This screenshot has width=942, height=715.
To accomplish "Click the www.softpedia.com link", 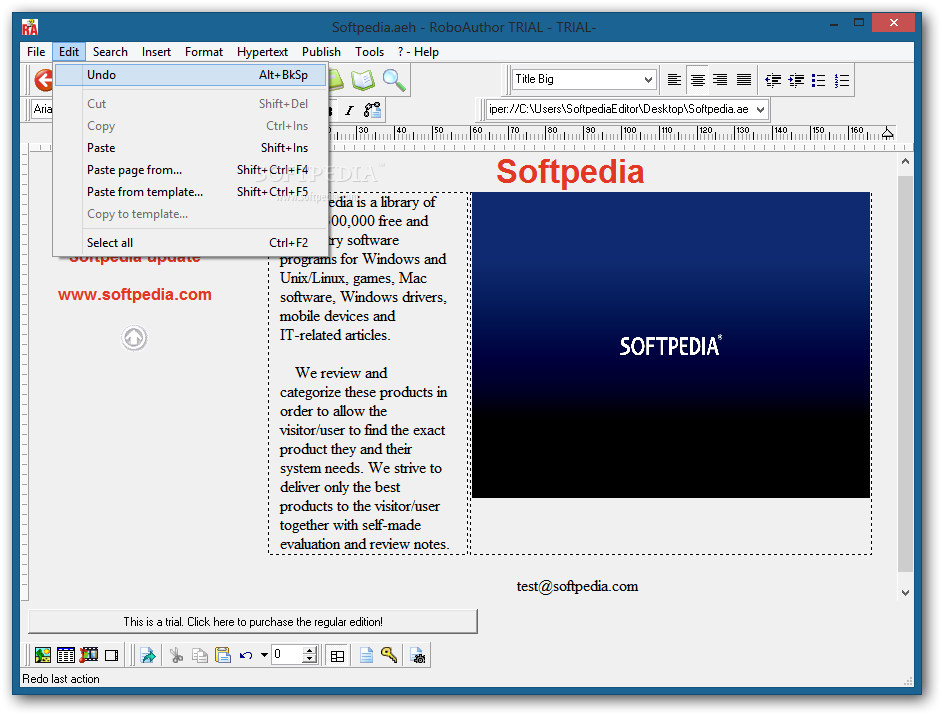I will (135, 294).
